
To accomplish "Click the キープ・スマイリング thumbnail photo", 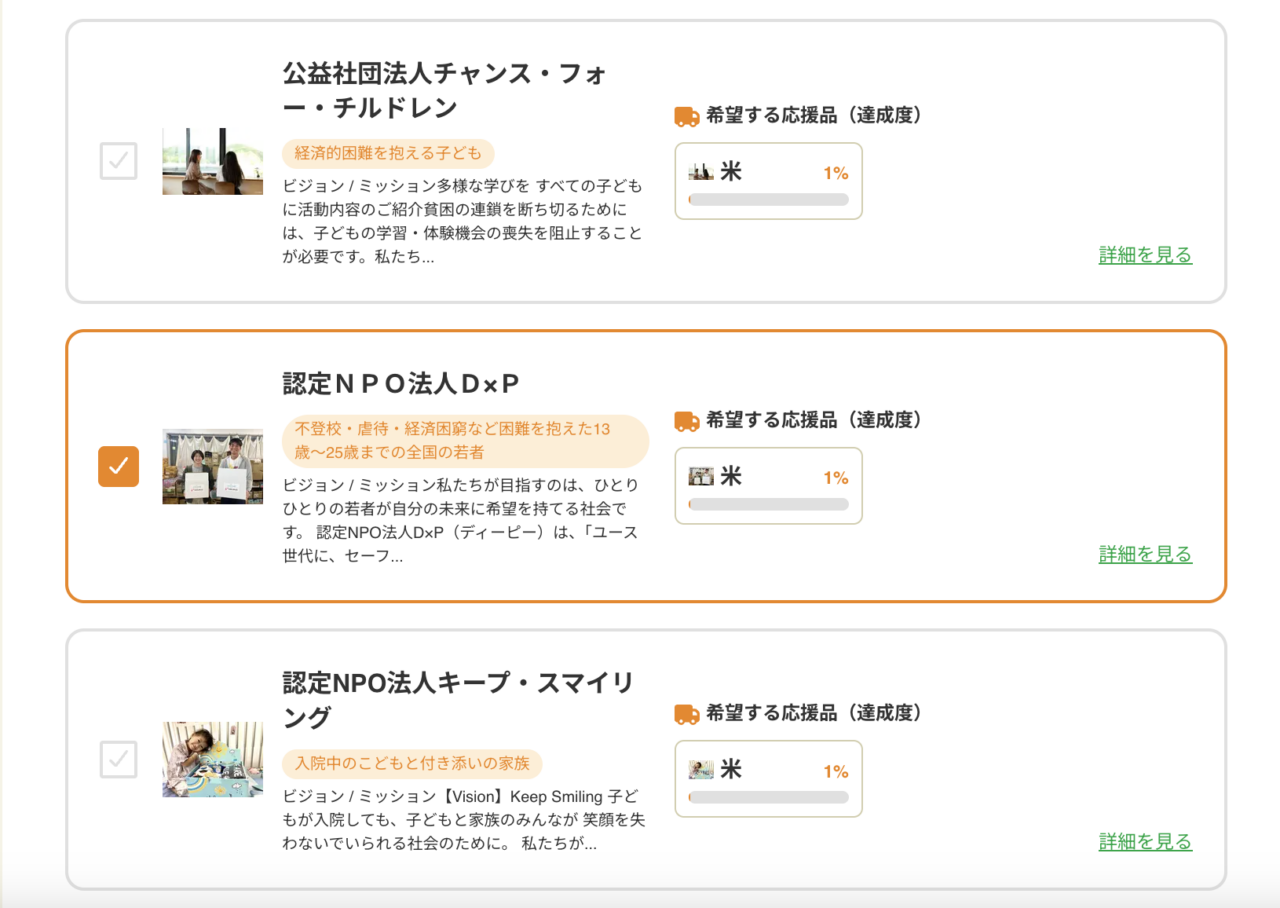I will (212, 759).
